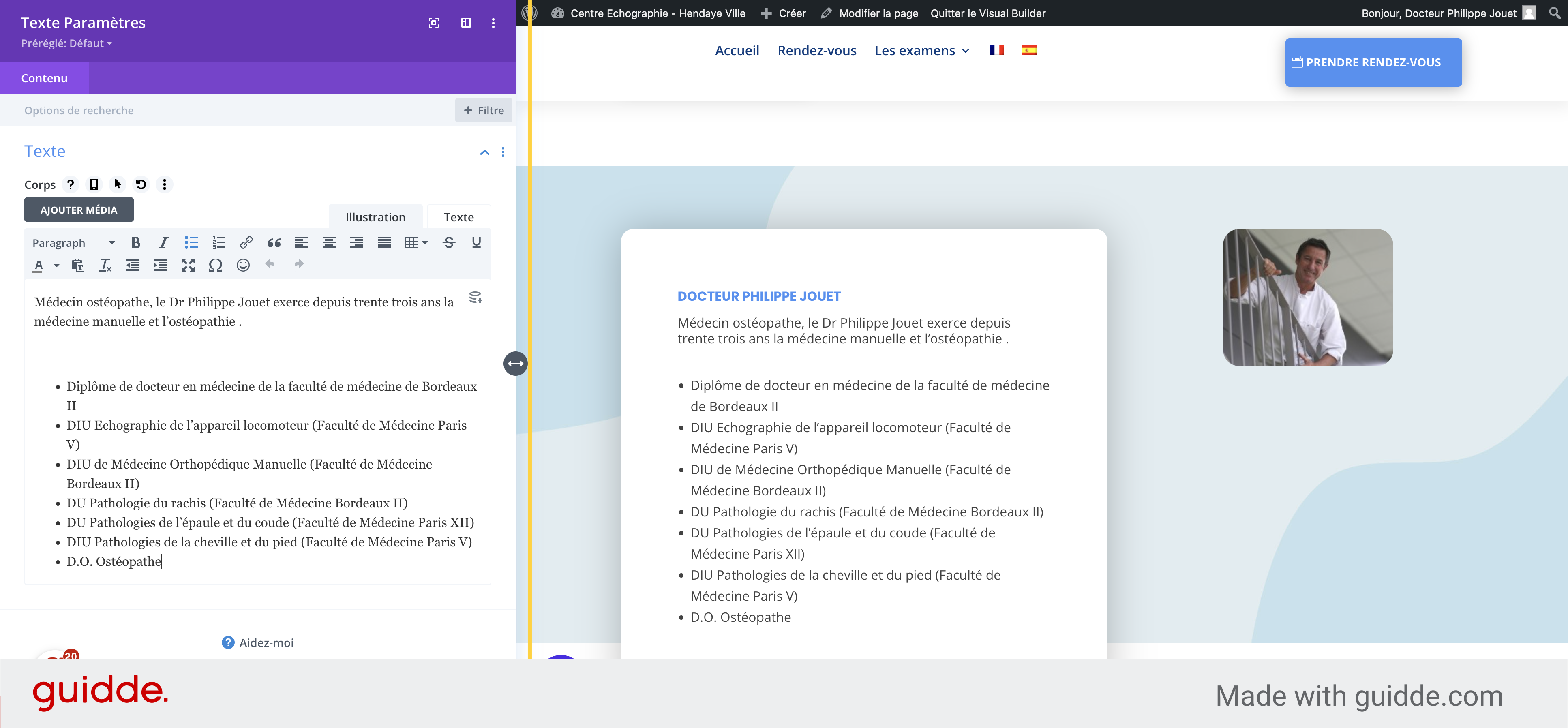
Task: Click the Filtre button
Action: pyautogui.click(x=484, y=111)
